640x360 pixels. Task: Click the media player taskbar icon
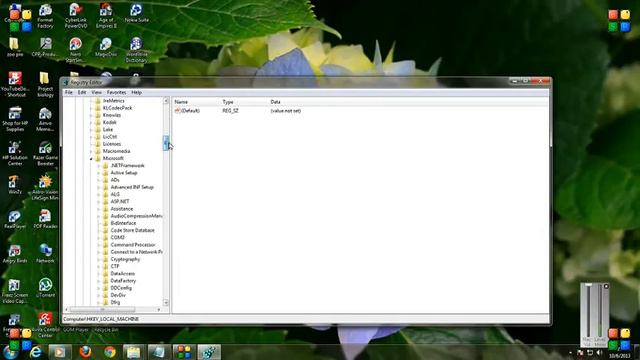60,352
